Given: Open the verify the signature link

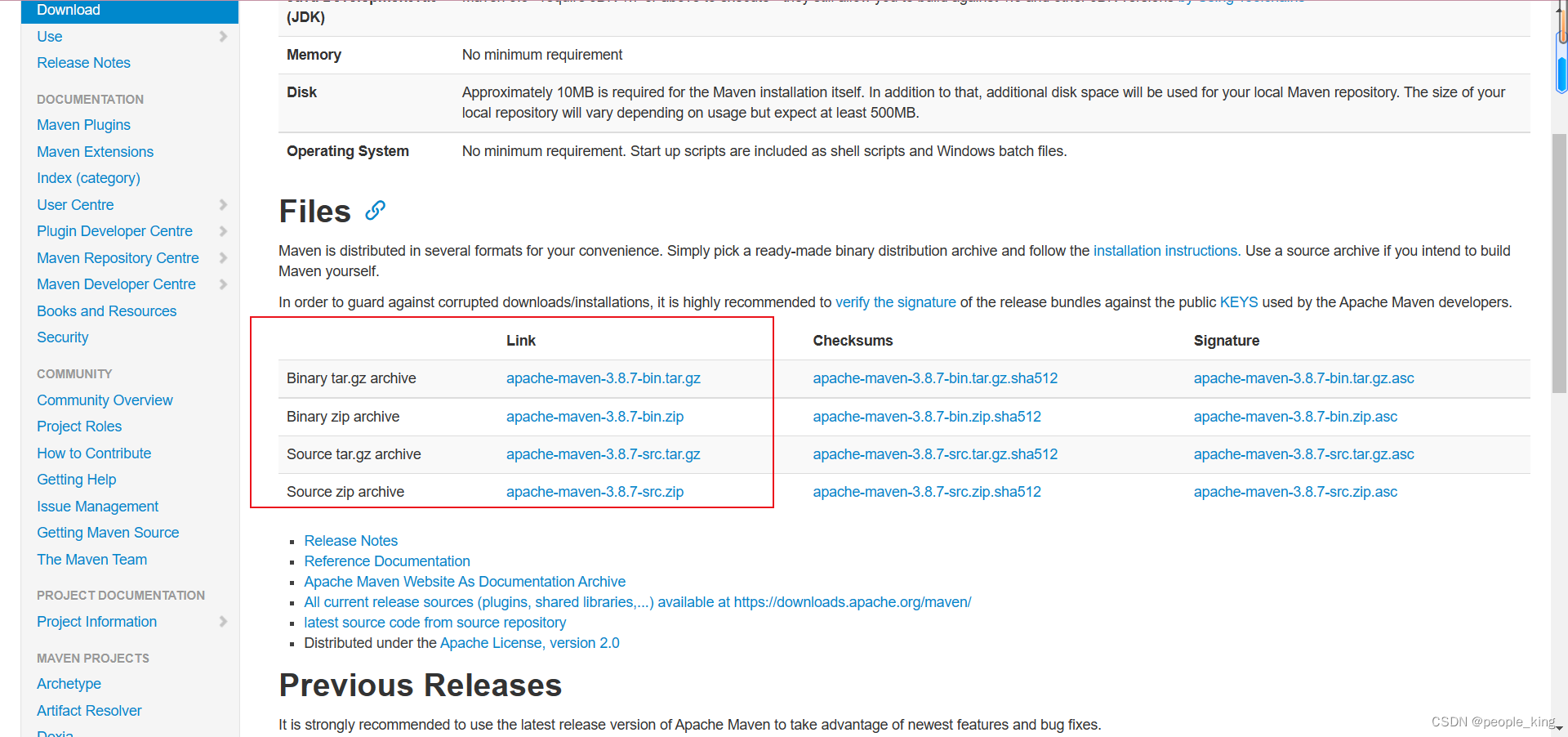Looking at the screenshot, I should pyautogui.click(x=895, y=302).
